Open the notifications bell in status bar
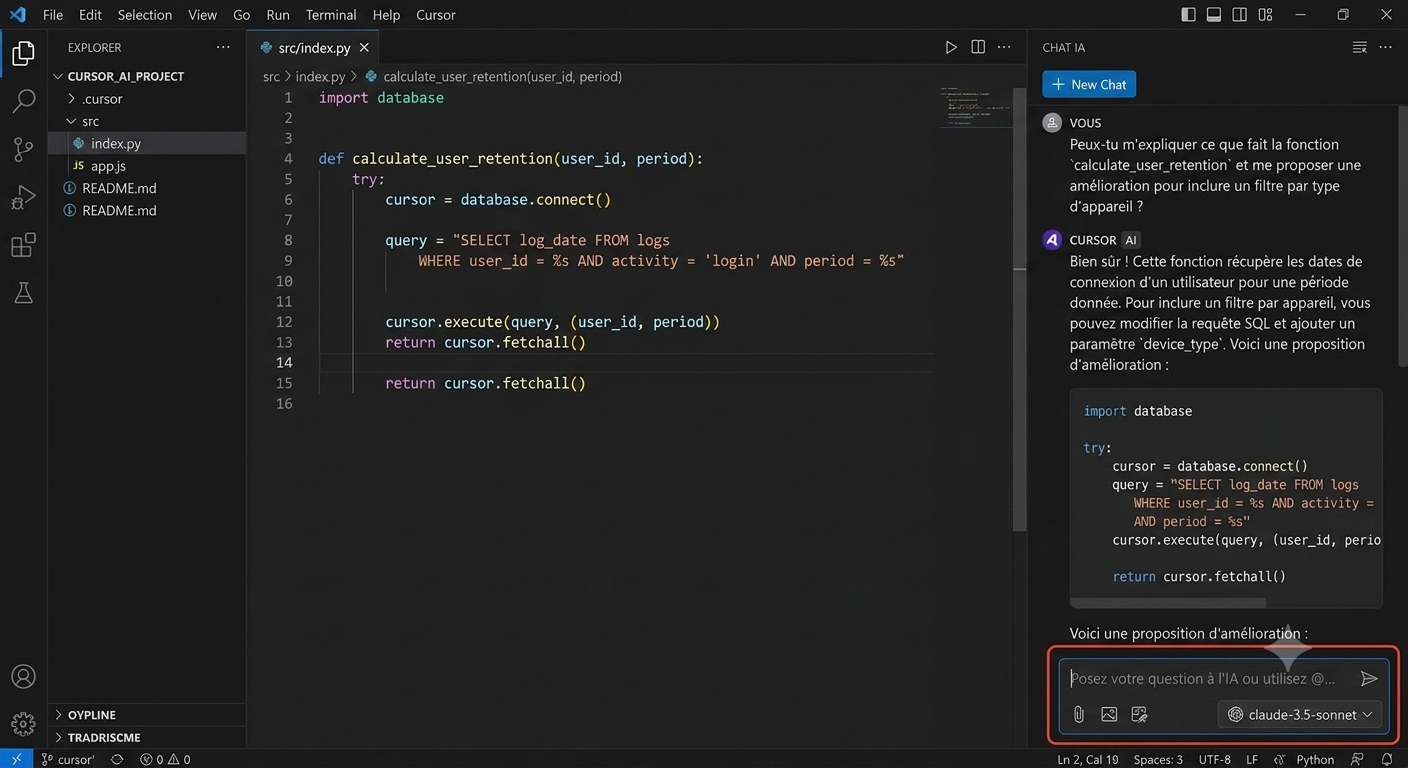Screen dimensions: 1408x768 1388,760
